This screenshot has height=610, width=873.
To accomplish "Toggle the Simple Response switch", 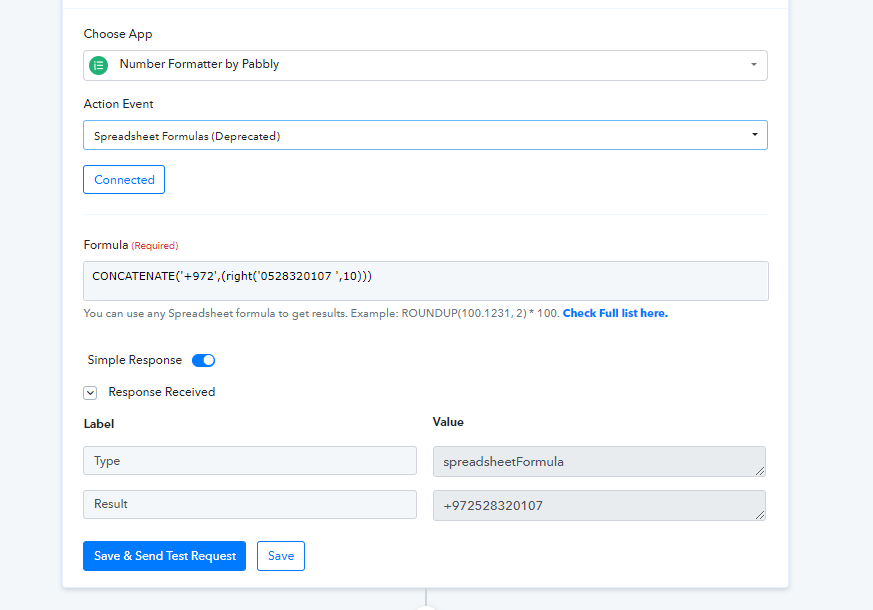I will coord(203,360).
